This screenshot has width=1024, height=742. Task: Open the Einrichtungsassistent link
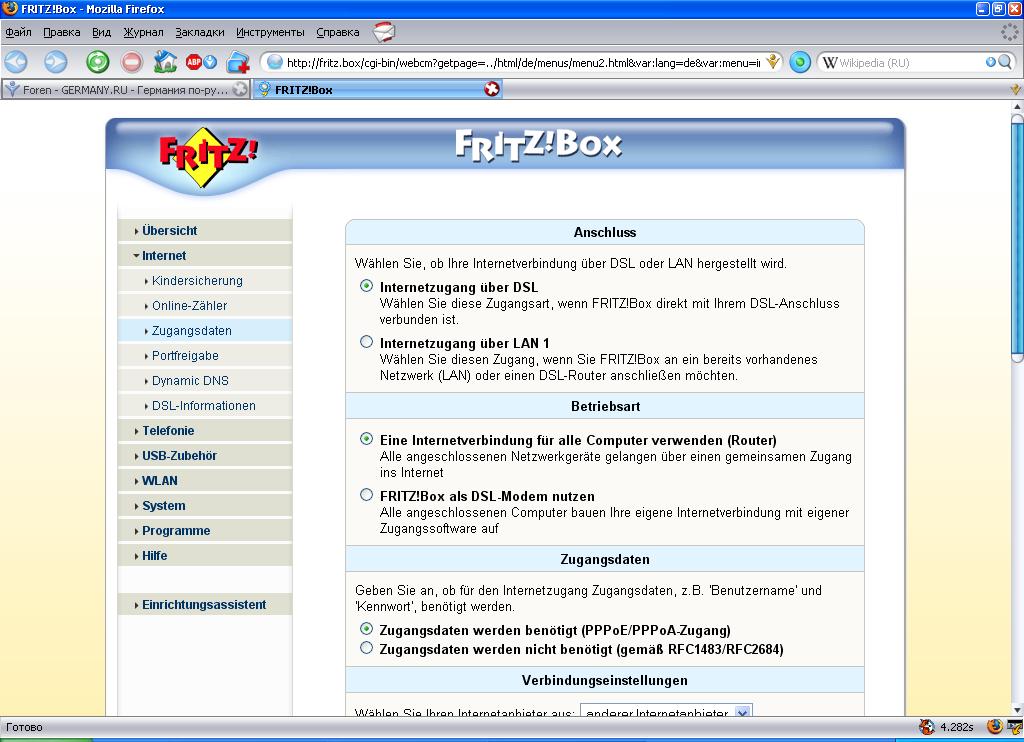(x=204, y=605)
